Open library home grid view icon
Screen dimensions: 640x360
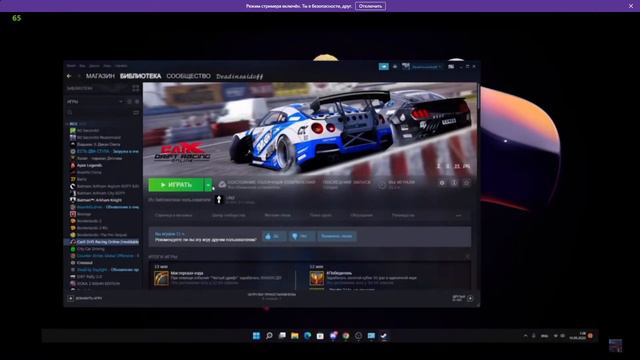click(x=136, y=88)
